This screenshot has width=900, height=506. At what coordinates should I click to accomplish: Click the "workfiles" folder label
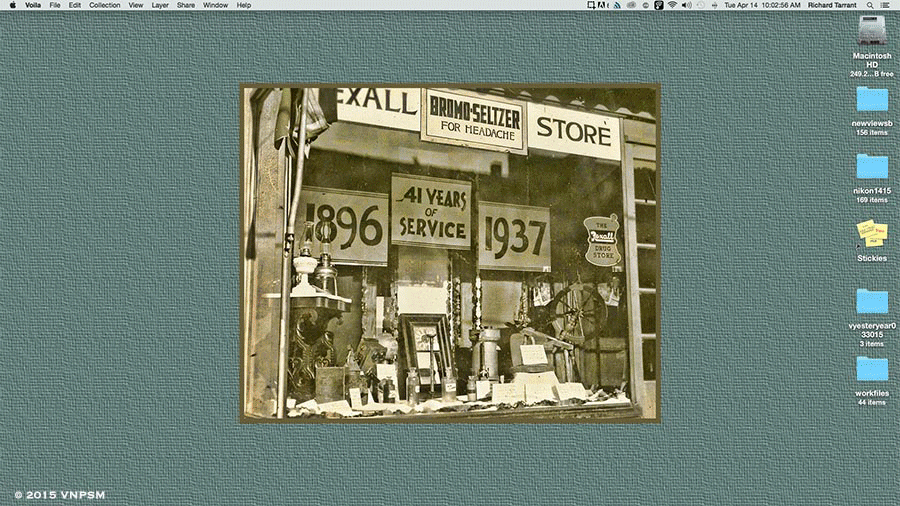point(872,394)
